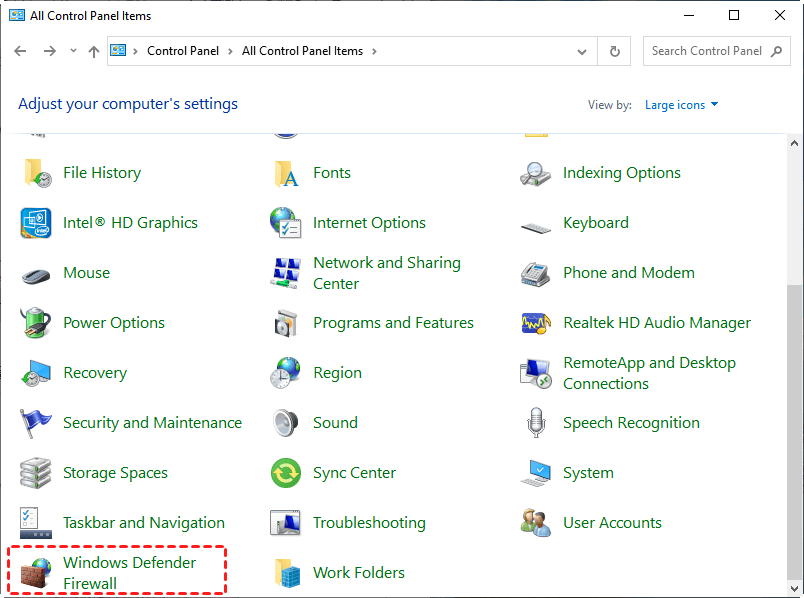Open the Work Folders icon
This screenshot has width=804, height=598.
pyautogui.click(x=286, y=573)
